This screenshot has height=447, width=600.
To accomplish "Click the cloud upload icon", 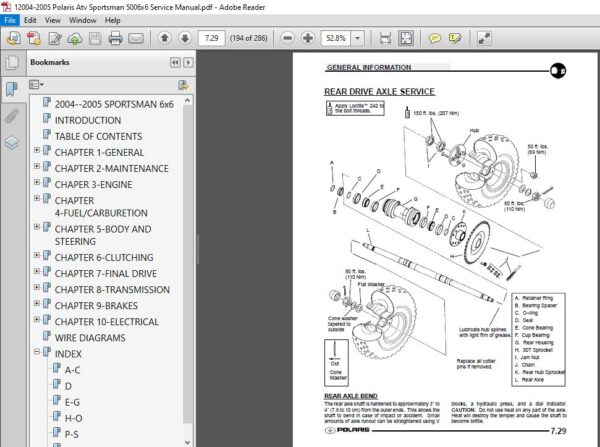I will (x=75, y=38).
